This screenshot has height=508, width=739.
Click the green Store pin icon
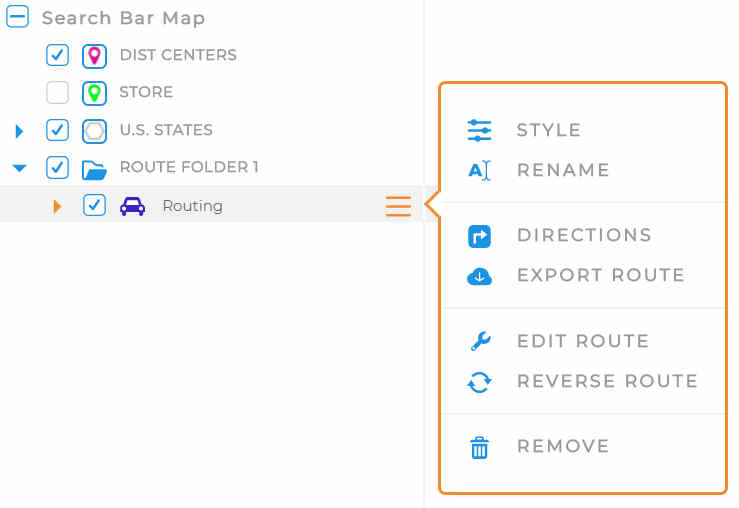pos(94,93)
